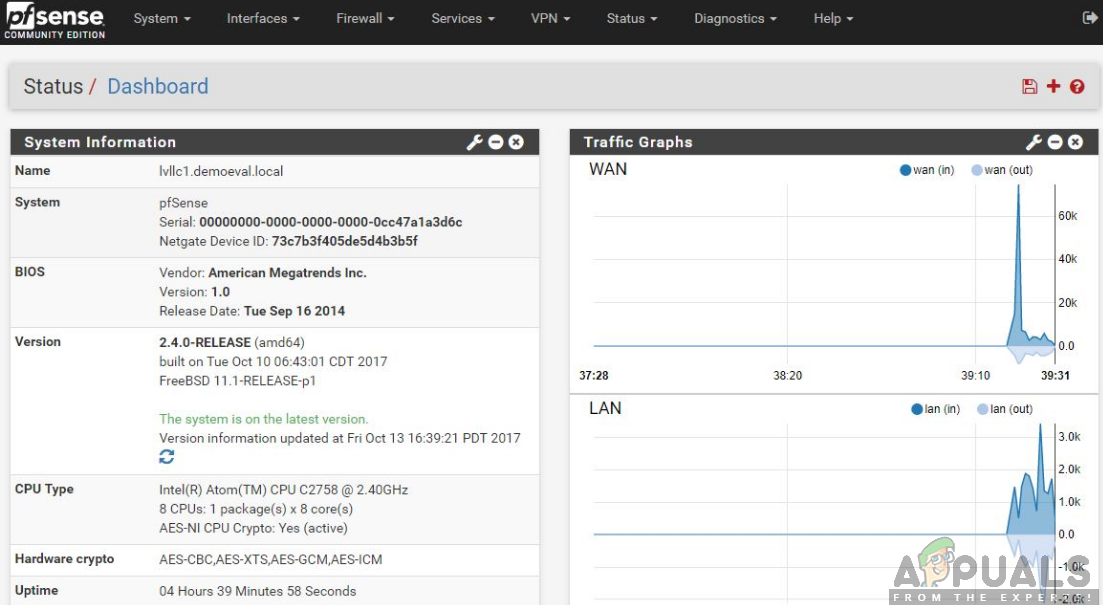Expand the Services menu

[461, 18]
